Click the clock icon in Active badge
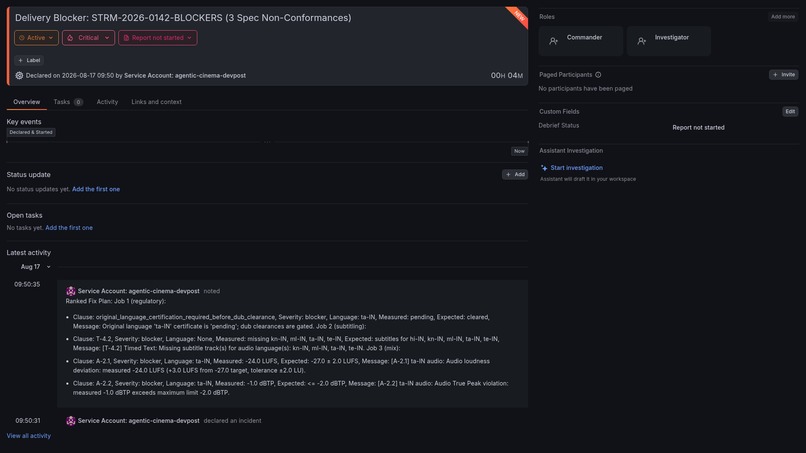806x453 pixels. 22,38
